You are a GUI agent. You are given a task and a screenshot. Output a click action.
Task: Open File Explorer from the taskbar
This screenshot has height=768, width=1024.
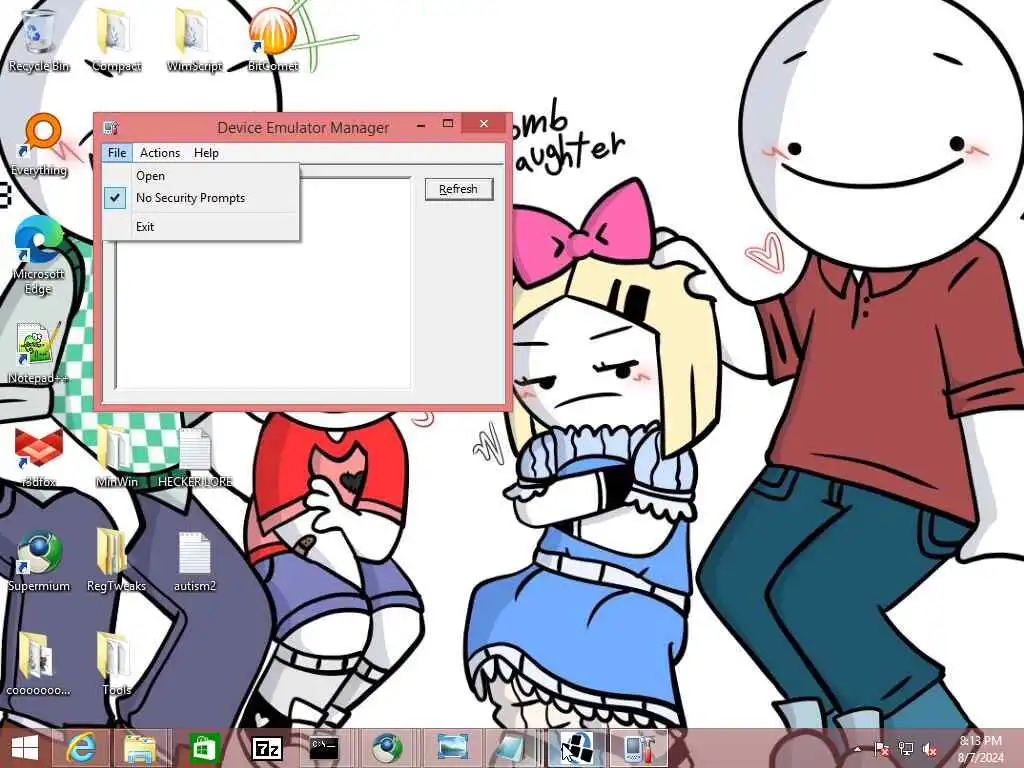(x=139, y=748)
